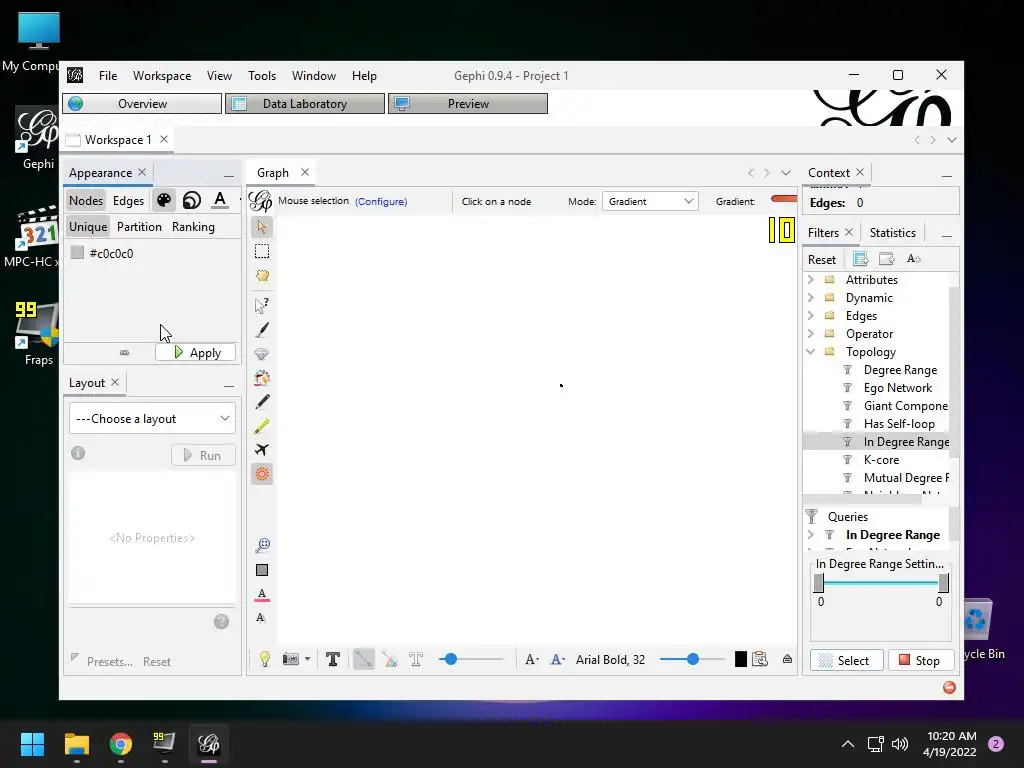The width and height of the screenshot is (1024, 768).
Task: Expand the In Degree Range query
Action: click(x=810, y=535)
